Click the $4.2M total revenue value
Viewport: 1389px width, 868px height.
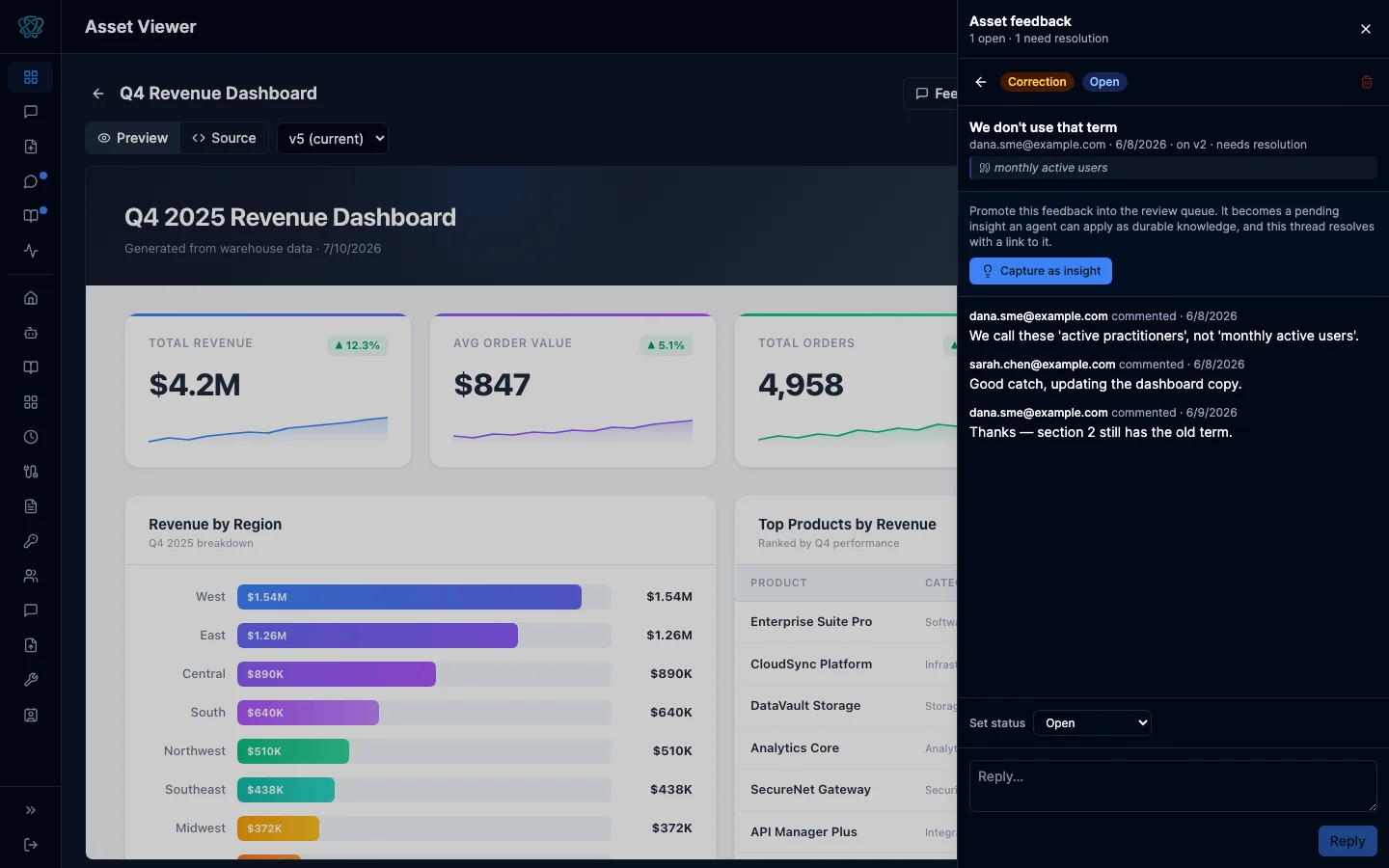(195, 385)
